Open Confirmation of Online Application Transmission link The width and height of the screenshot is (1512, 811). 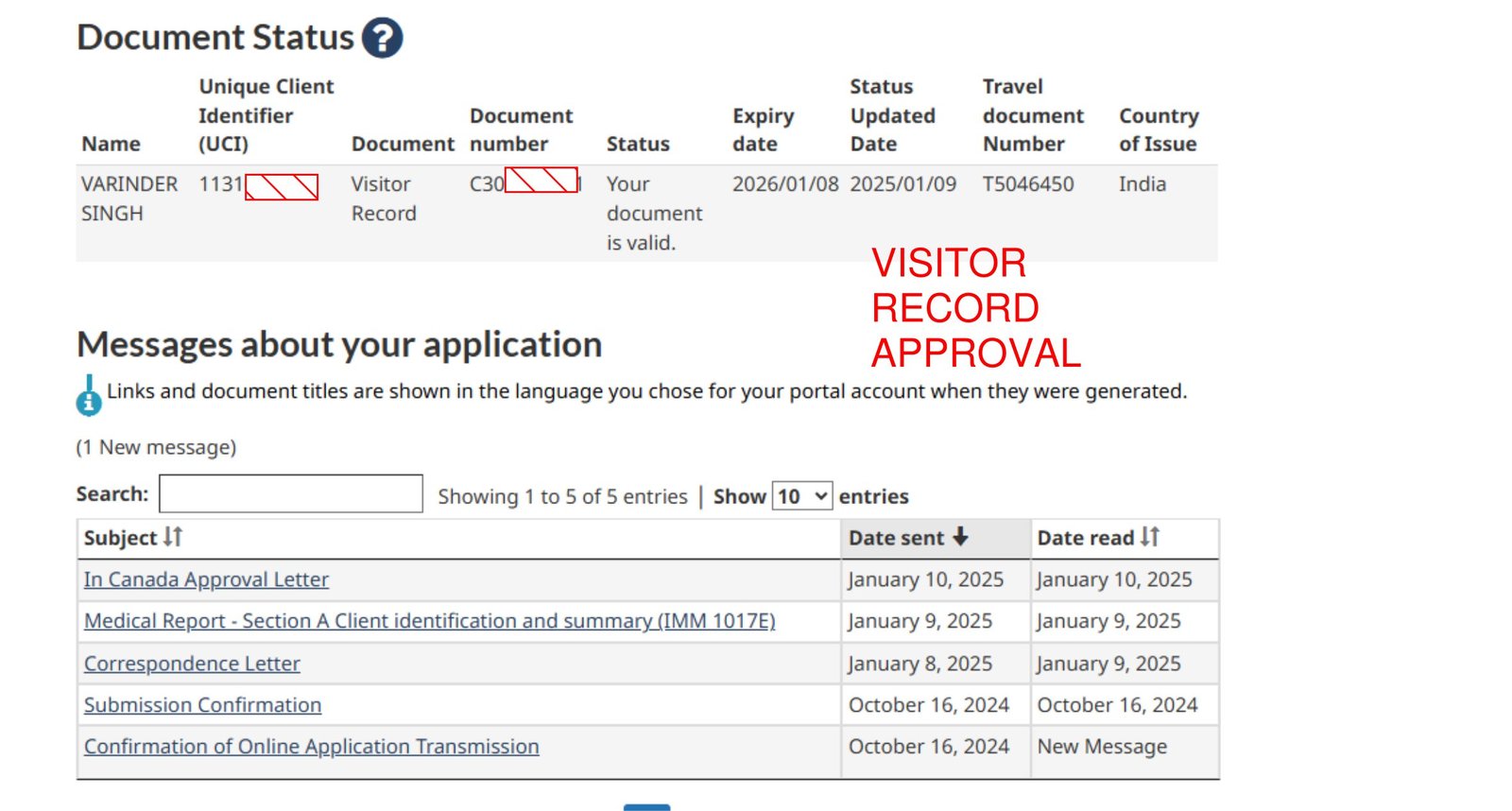(x=311, y=747)
